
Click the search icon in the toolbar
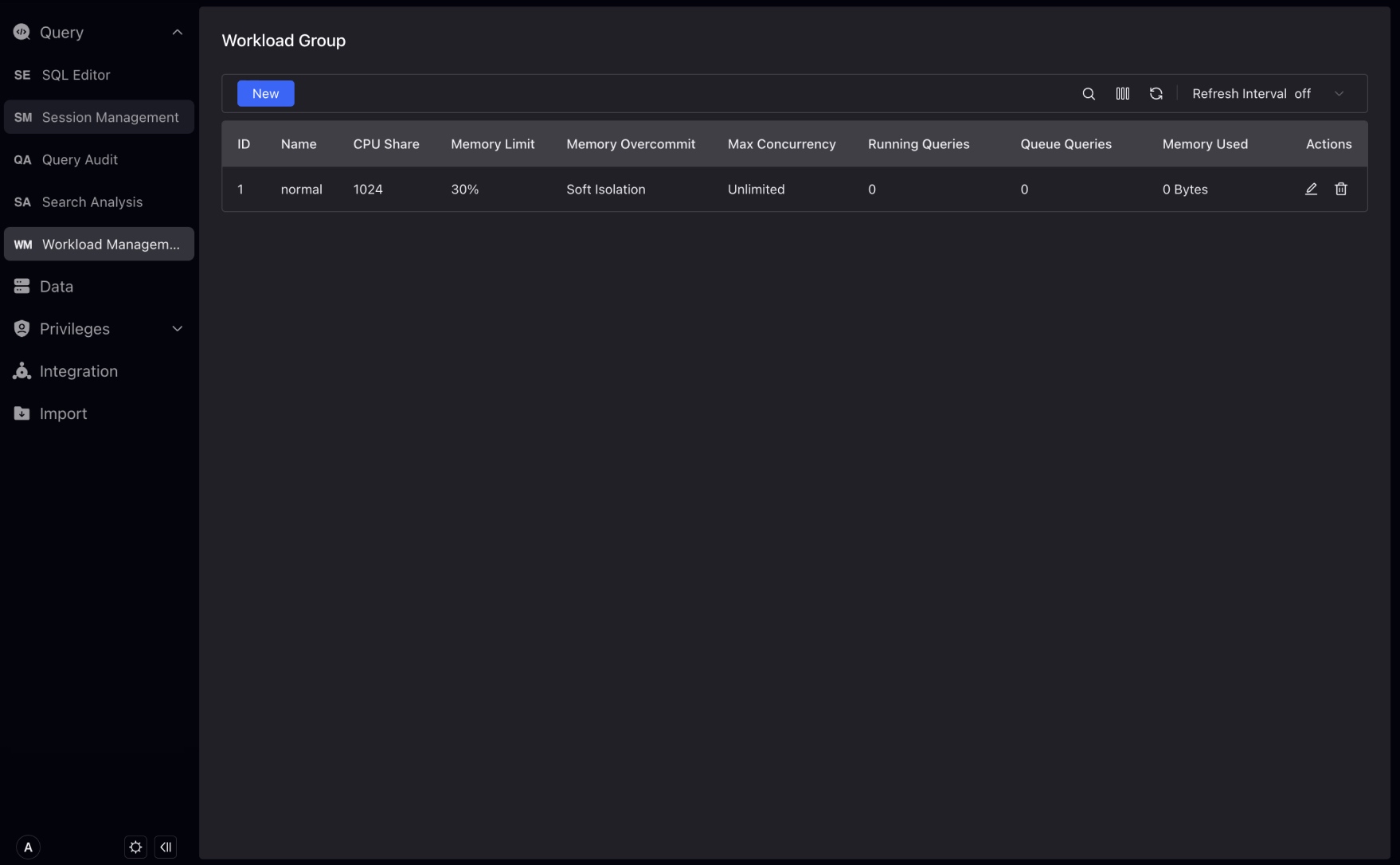tap(1089, 94)
